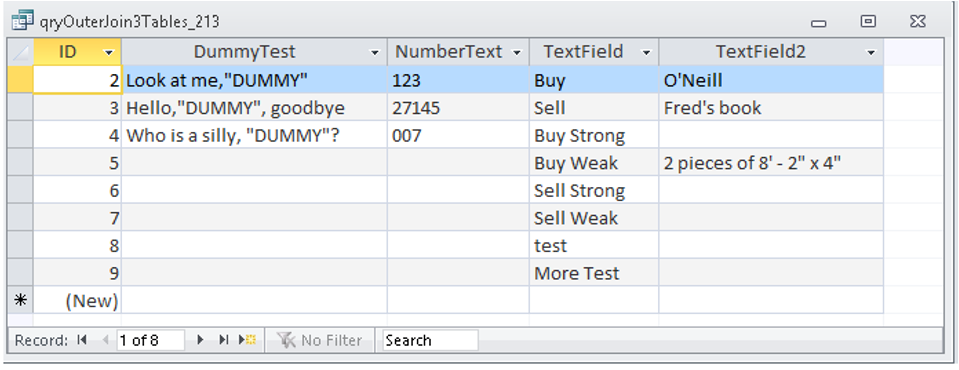Create new blank record icon
The height and width of the screenshot is (370, 959).
tap(247, 340)
